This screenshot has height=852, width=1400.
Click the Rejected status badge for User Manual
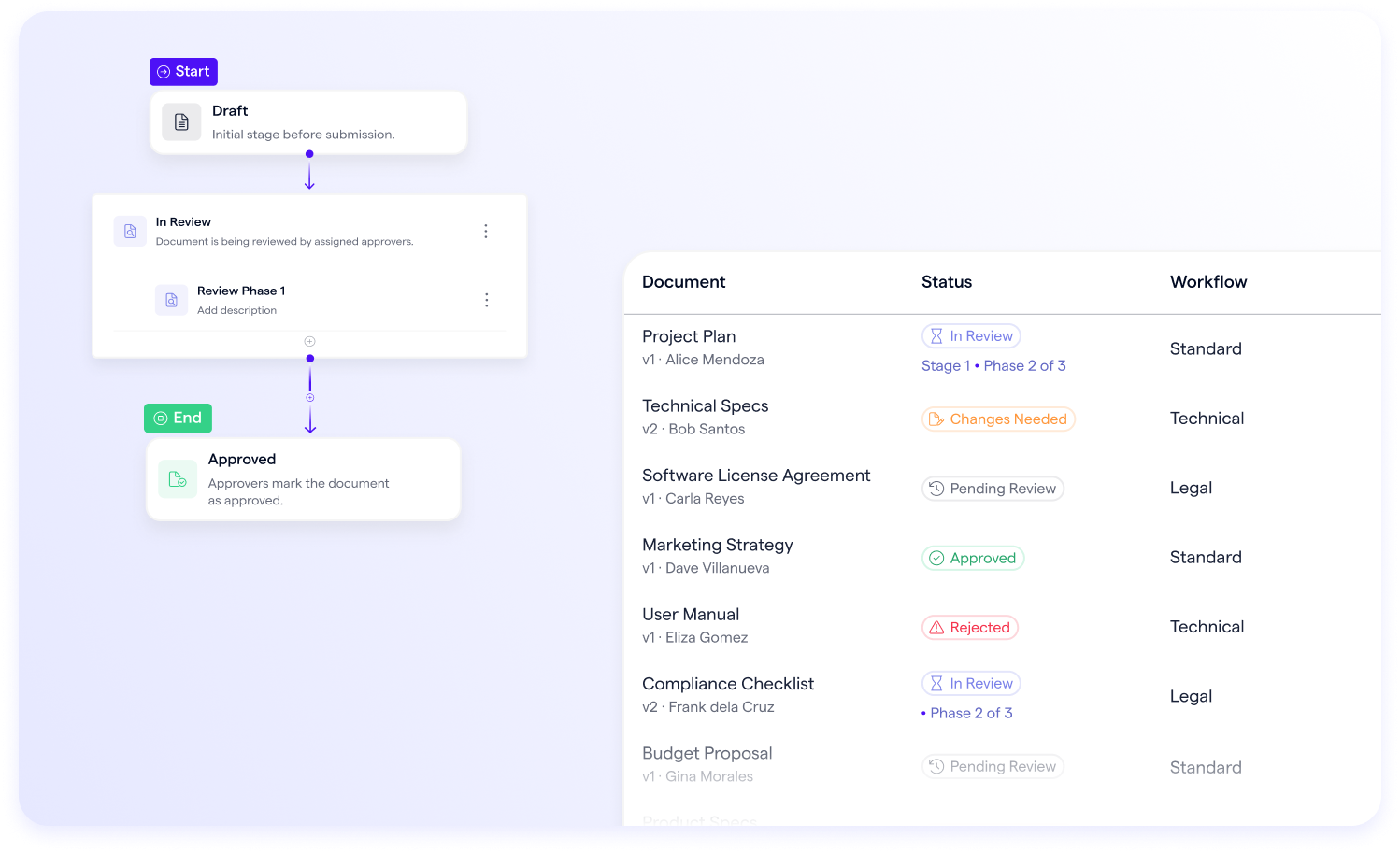pos(970,628)
